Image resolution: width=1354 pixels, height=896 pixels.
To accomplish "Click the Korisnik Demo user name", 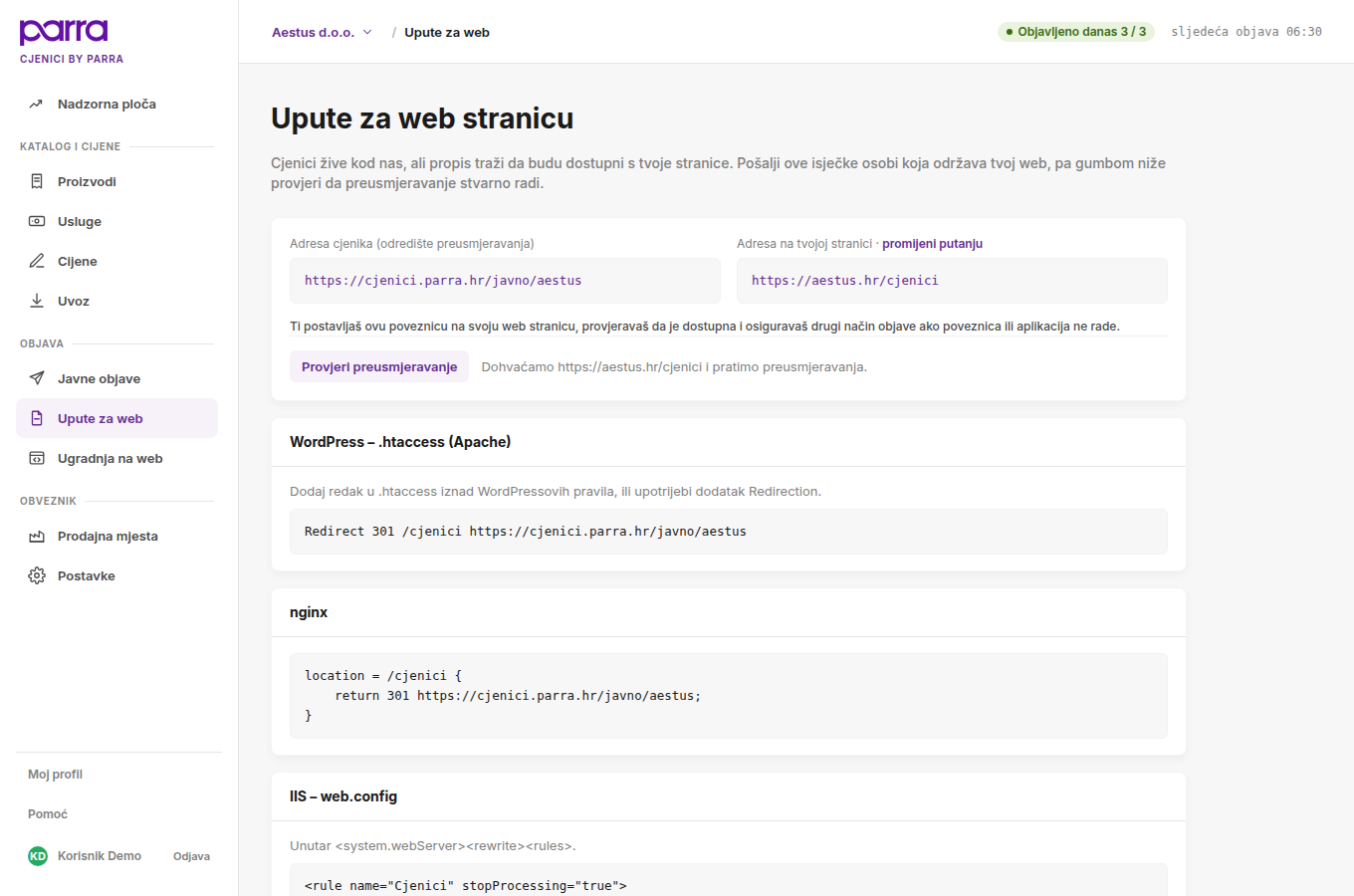I will click(x=100, y=856).
